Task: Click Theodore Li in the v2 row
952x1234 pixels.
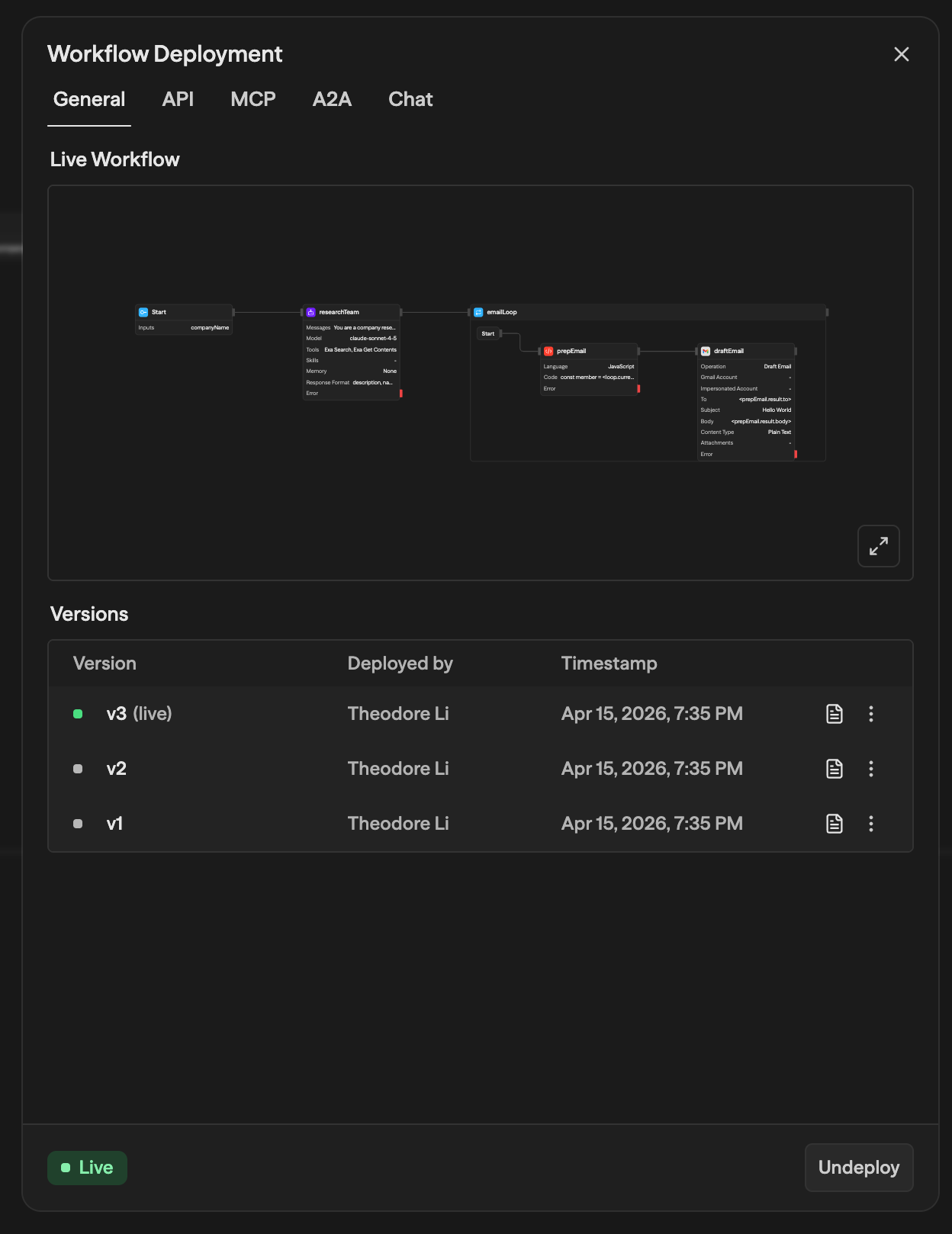Action: point(398,769)
